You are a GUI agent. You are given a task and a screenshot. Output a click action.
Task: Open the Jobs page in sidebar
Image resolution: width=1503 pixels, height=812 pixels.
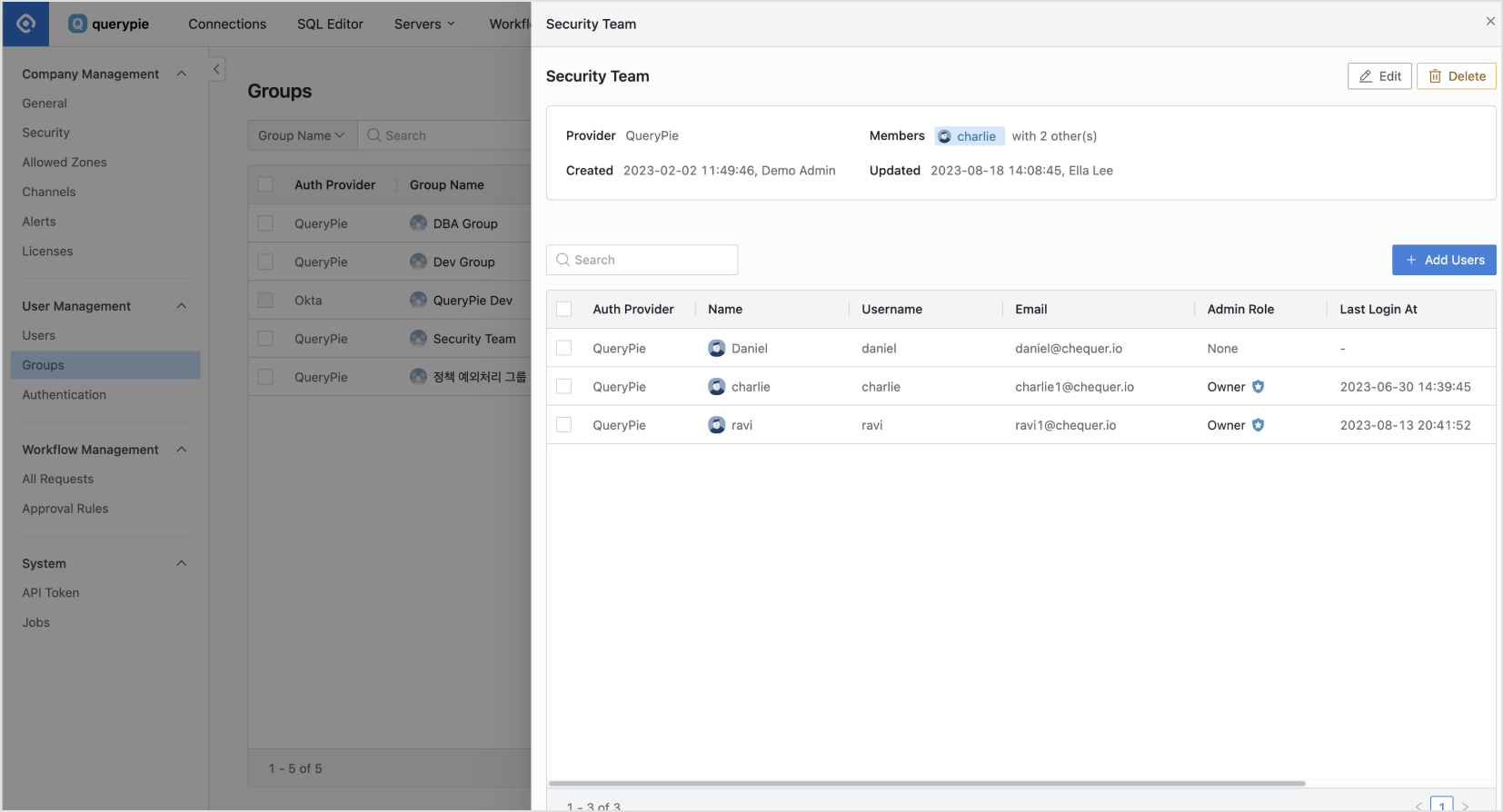pyautogui.click(x=36, y=622)
